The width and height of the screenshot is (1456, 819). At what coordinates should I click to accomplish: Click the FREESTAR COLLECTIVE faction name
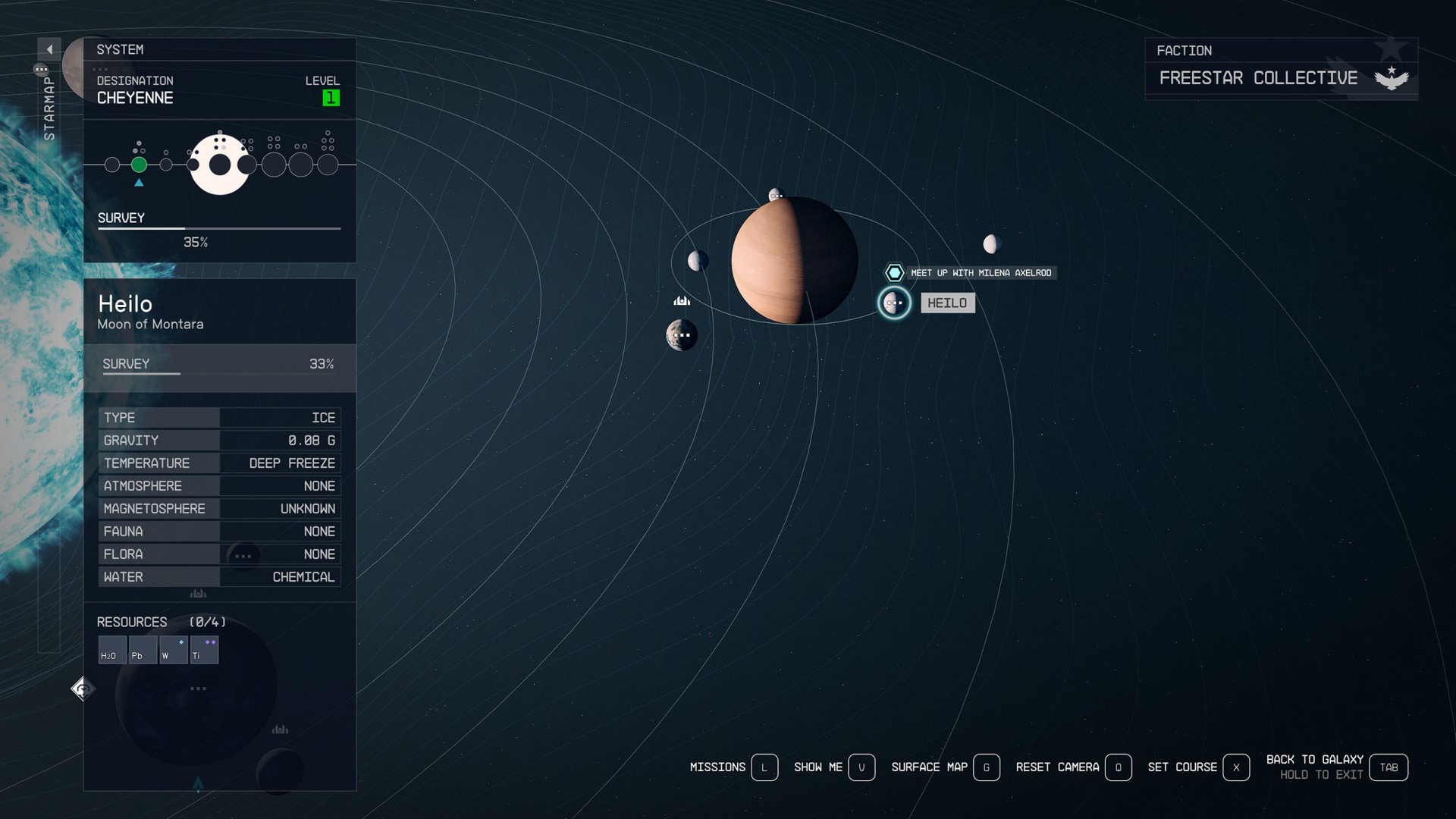1258,78
